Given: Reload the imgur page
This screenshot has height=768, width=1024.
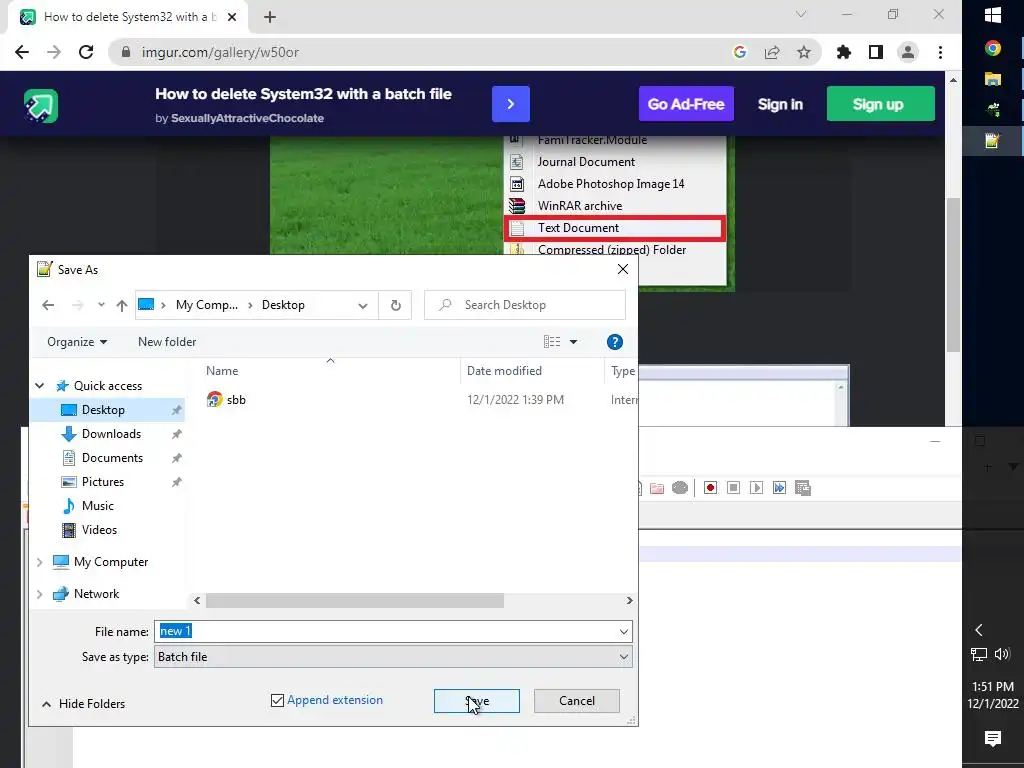Looking at the screenshot, I should pos(86,52).
